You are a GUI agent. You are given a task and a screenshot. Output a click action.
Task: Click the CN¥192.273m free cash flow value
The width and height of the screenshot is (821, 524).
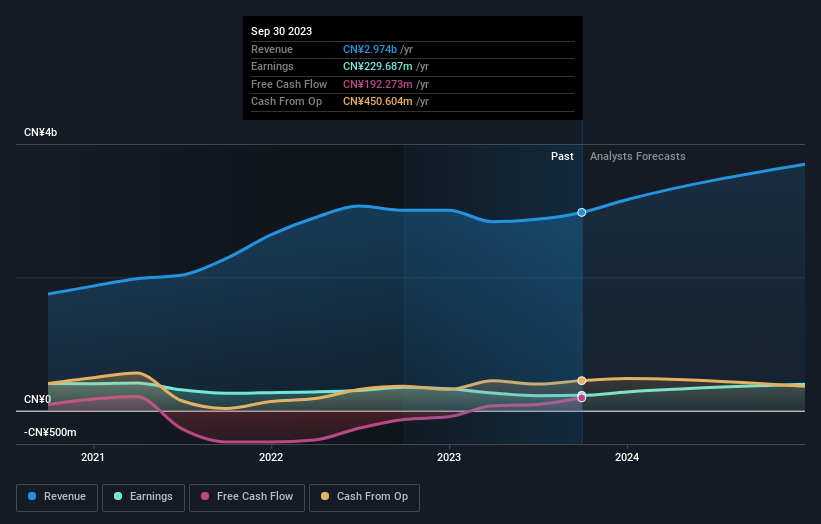378,84
